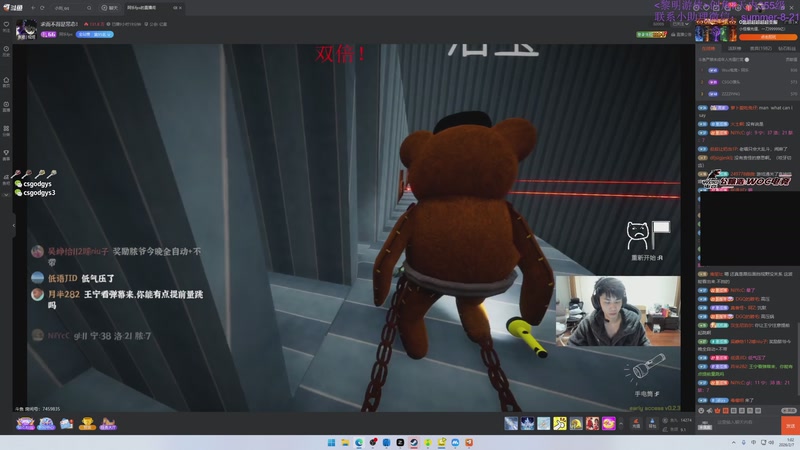
Task: Send the snowflake crystal gift
Action: click(x=527, y=423)
